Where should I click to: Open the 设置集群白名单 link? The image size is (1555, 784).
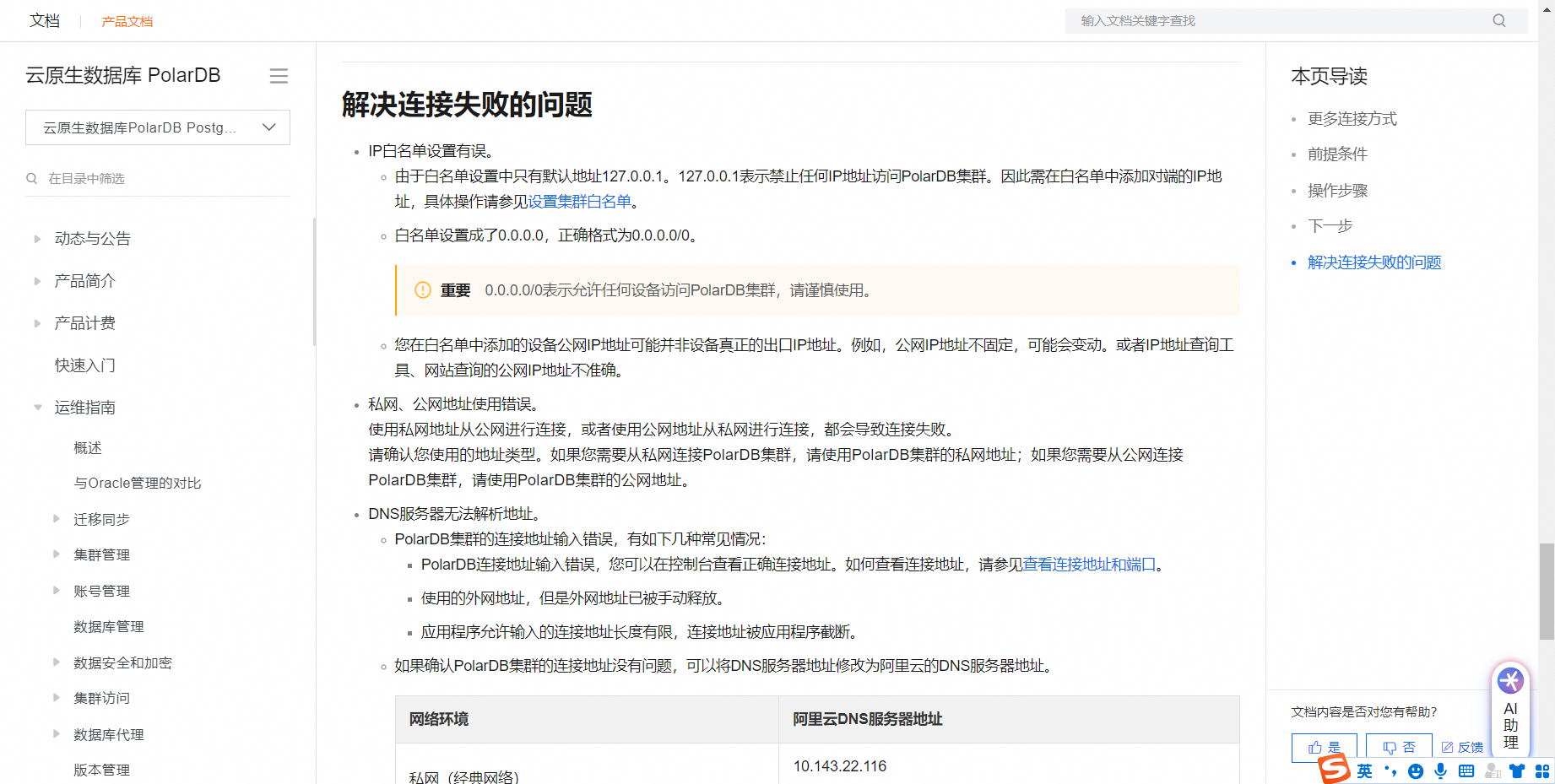[580, 202]
